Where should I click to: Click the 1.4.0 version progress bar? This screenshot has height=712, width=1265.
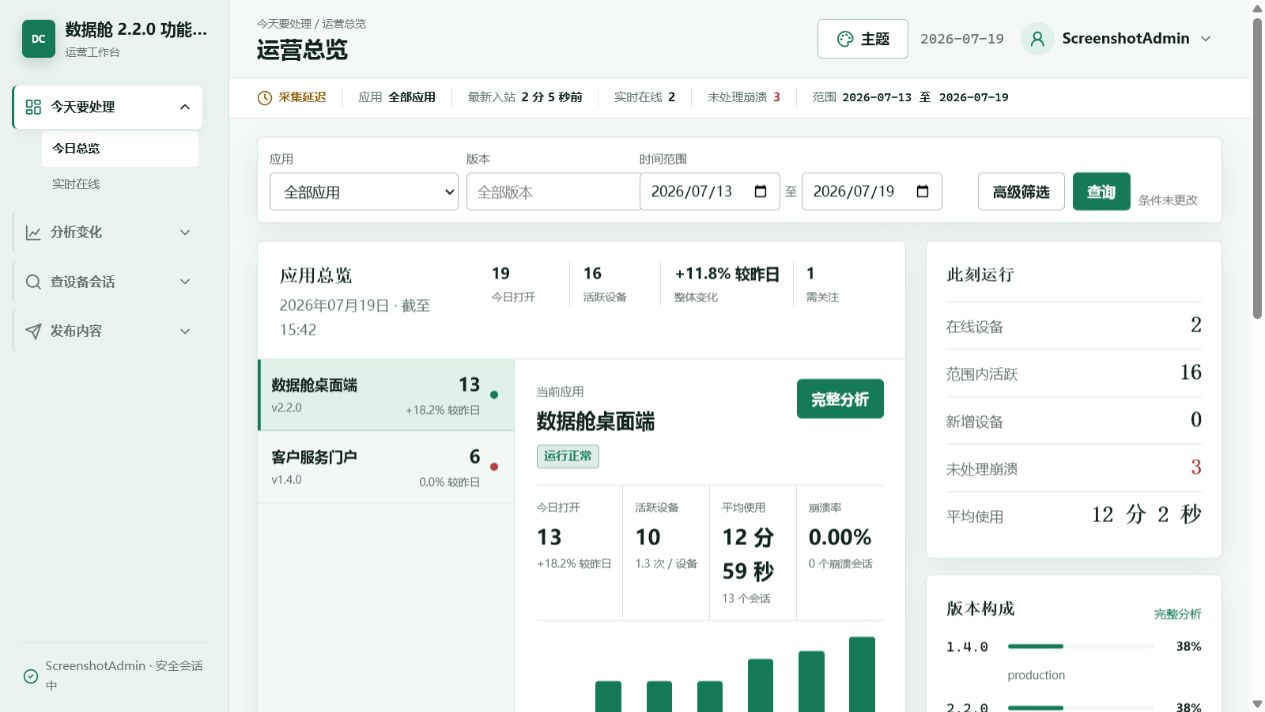tap(1081, 646)
